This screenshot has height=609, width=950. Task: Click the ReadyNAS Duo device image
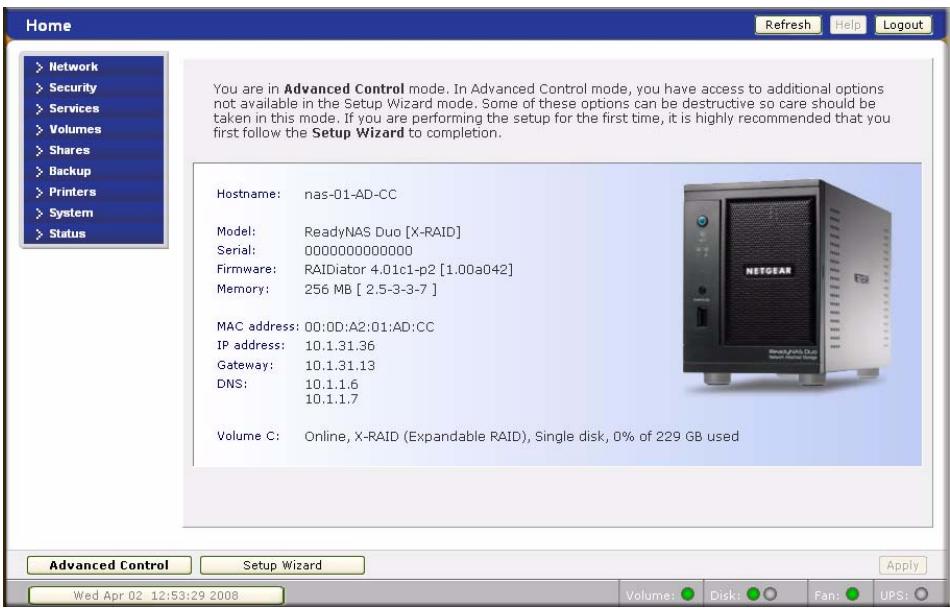coord(786,283)
